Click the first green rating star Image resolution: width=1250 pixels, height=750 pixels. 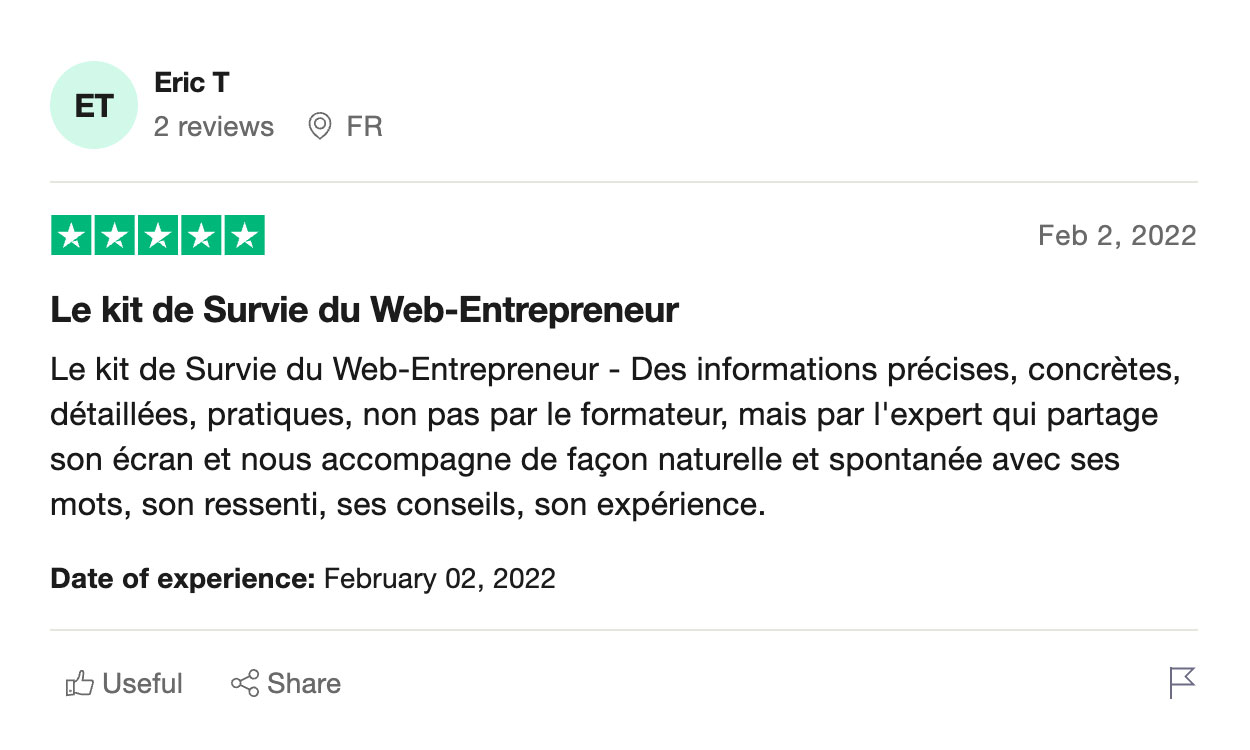pos(71,236)
